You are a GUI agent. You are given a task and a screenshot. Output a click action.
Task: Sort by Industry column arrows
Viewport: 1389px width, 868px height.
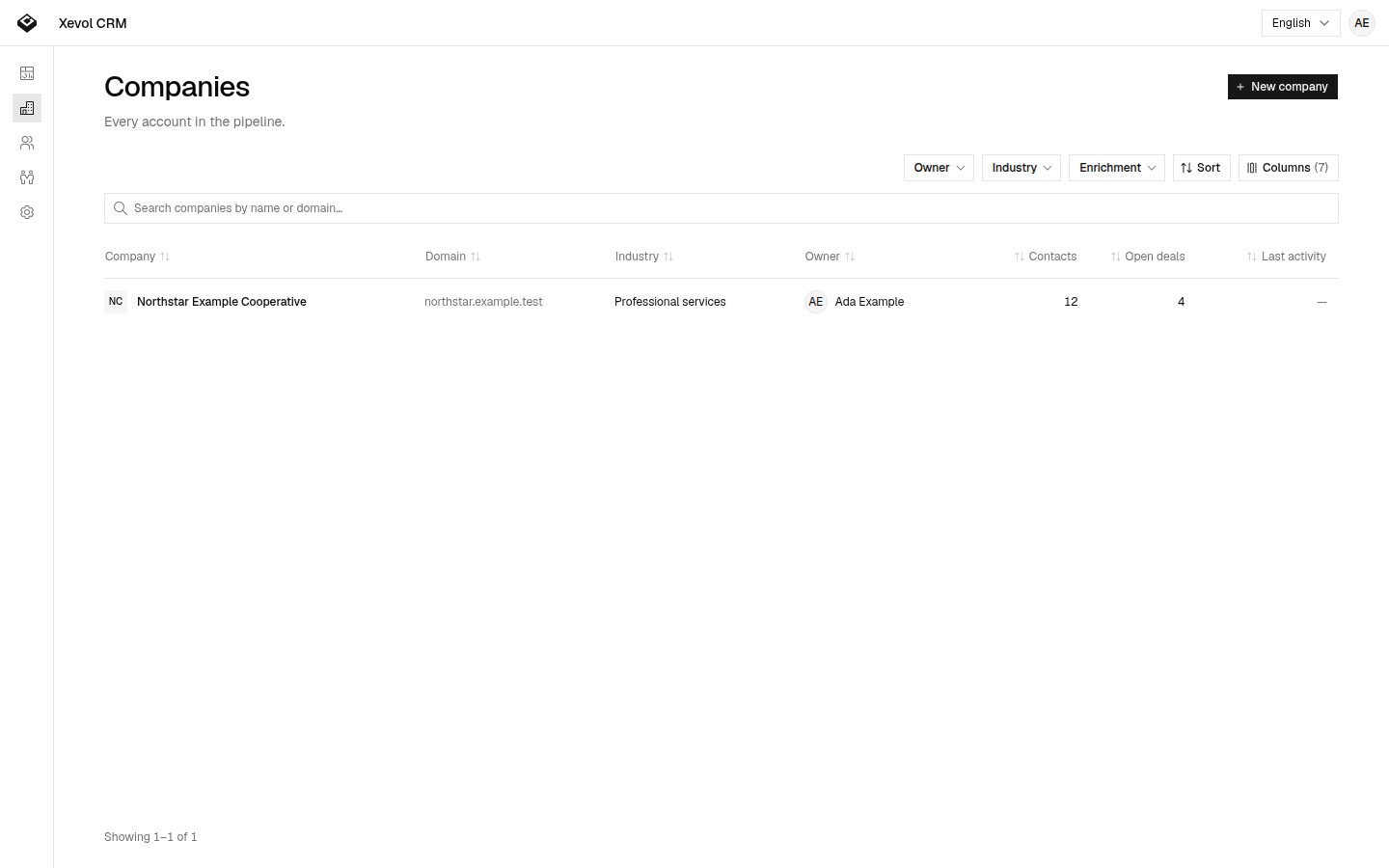[668, 257]
